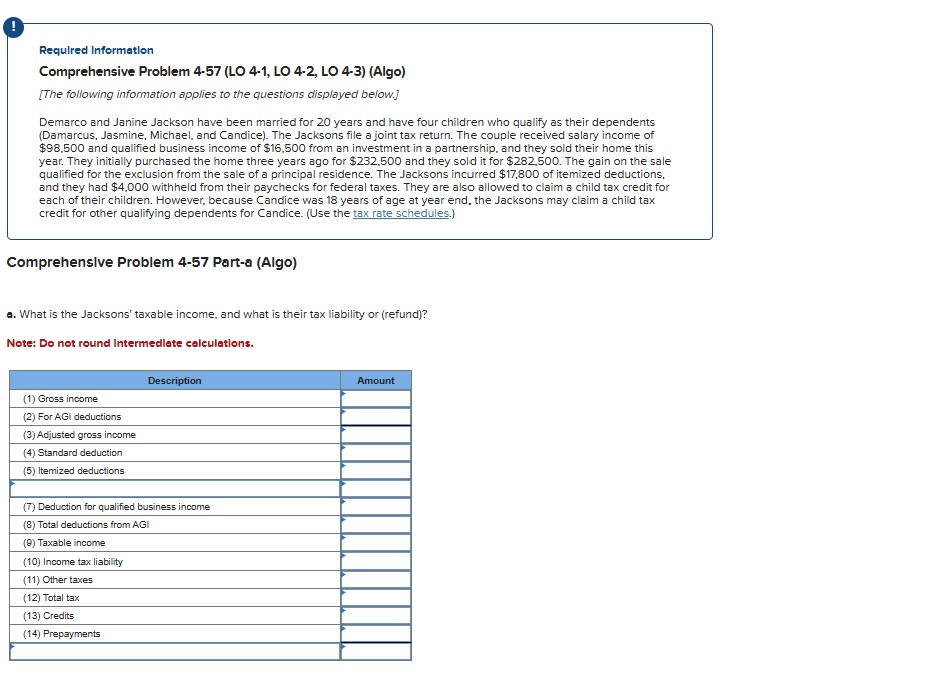Select the Other taxes amount field

click(x=378, y=579)
